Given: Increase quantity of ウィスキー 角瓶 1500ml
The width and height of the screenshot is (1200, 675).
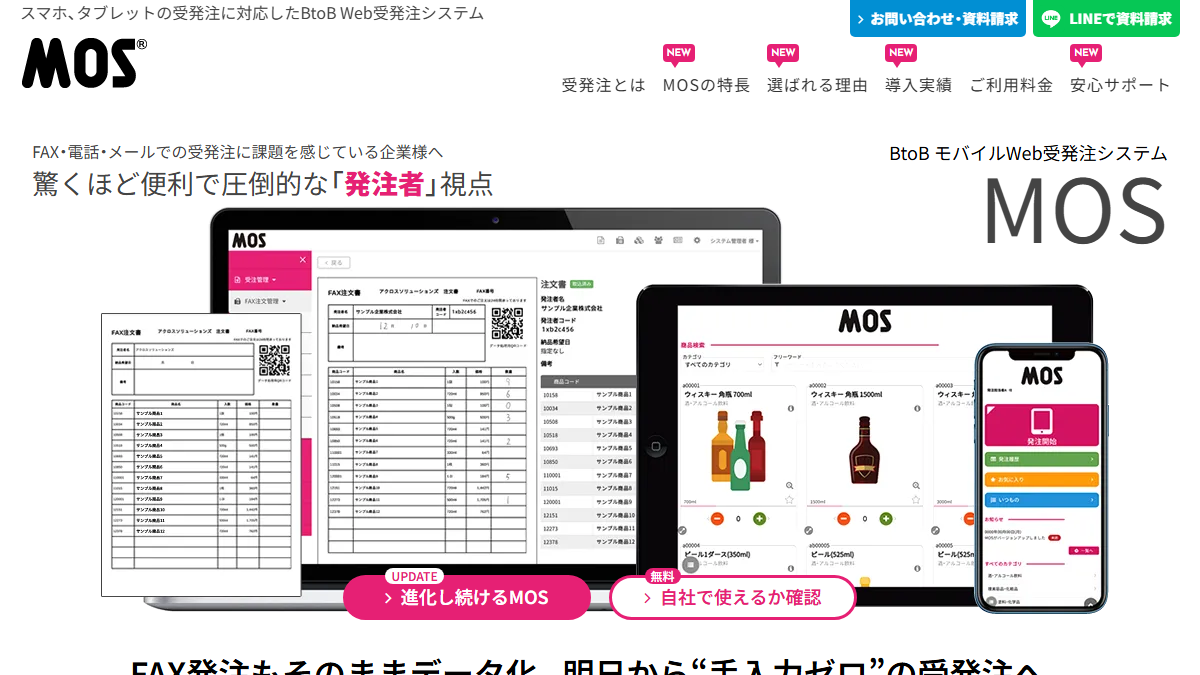Looking at the screenshot, I should [x=886, y=518].
